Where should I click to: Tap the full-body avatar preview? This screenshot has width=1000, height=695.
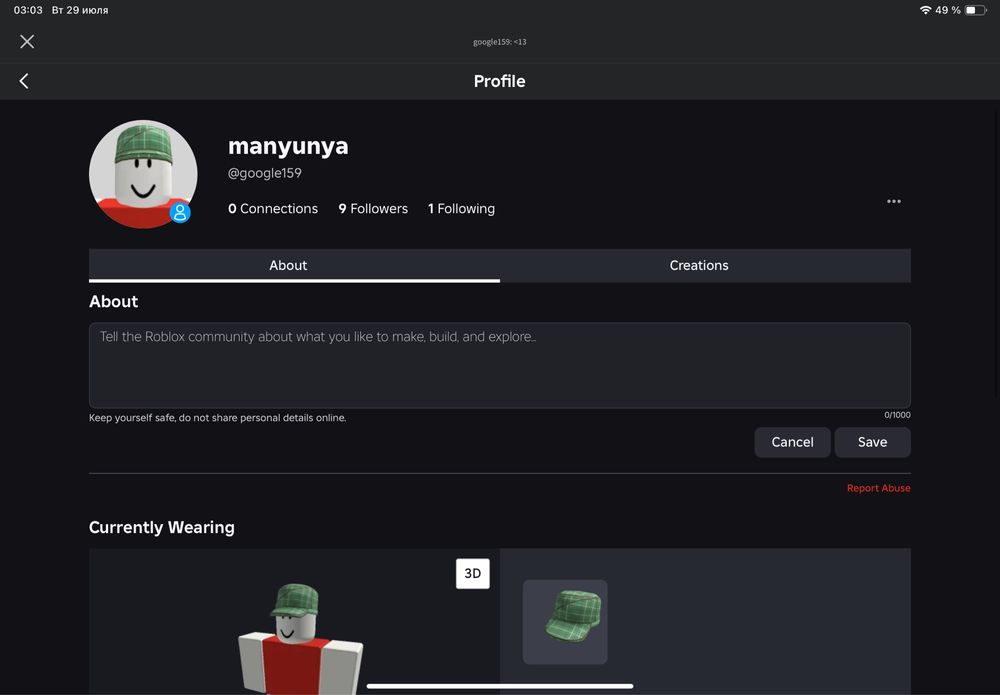pos(300,638)
